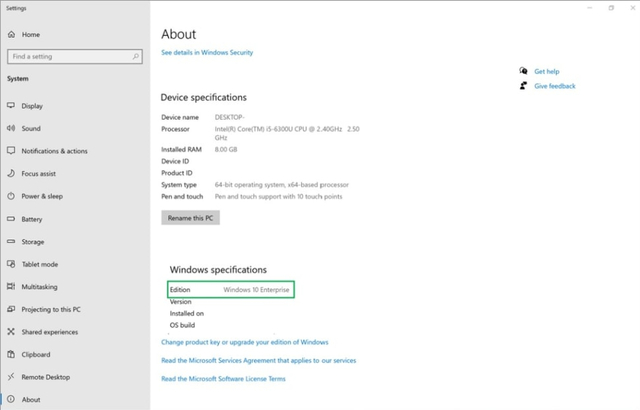
Task: Click the Projecting to this PC icon
Action: (11, 309)
